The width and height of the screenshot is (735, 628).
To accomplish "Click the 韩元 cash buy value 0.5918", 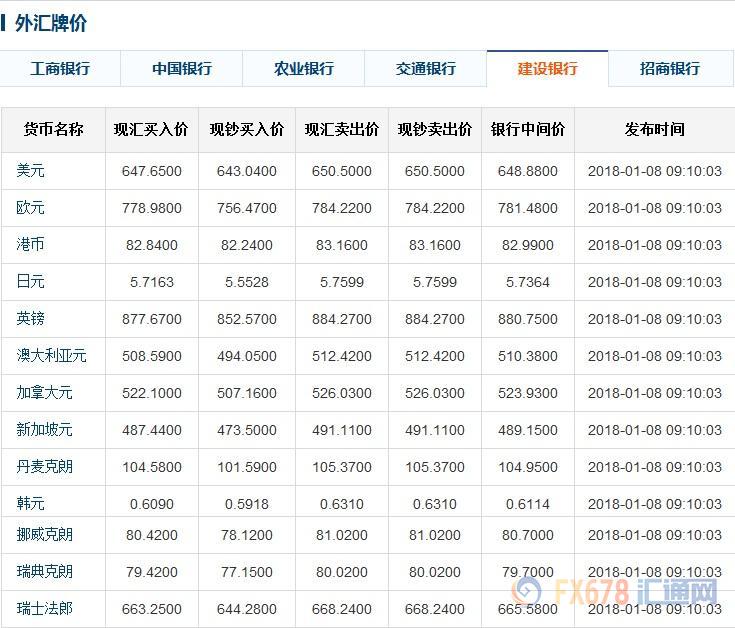I will tap(247, 504).
